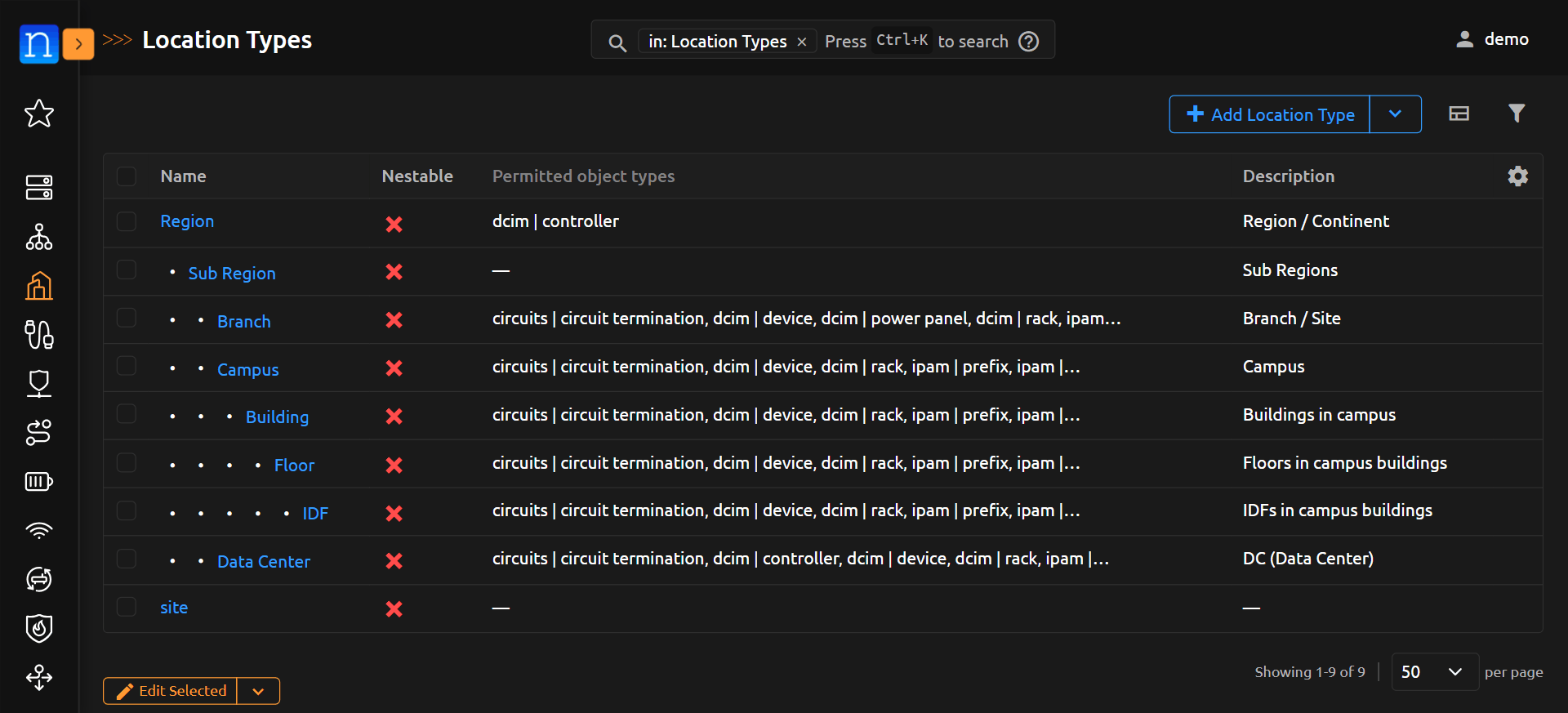The image size is (1568, 713).
Task: Sort the table by Name column header
Action: pos(183,176)
